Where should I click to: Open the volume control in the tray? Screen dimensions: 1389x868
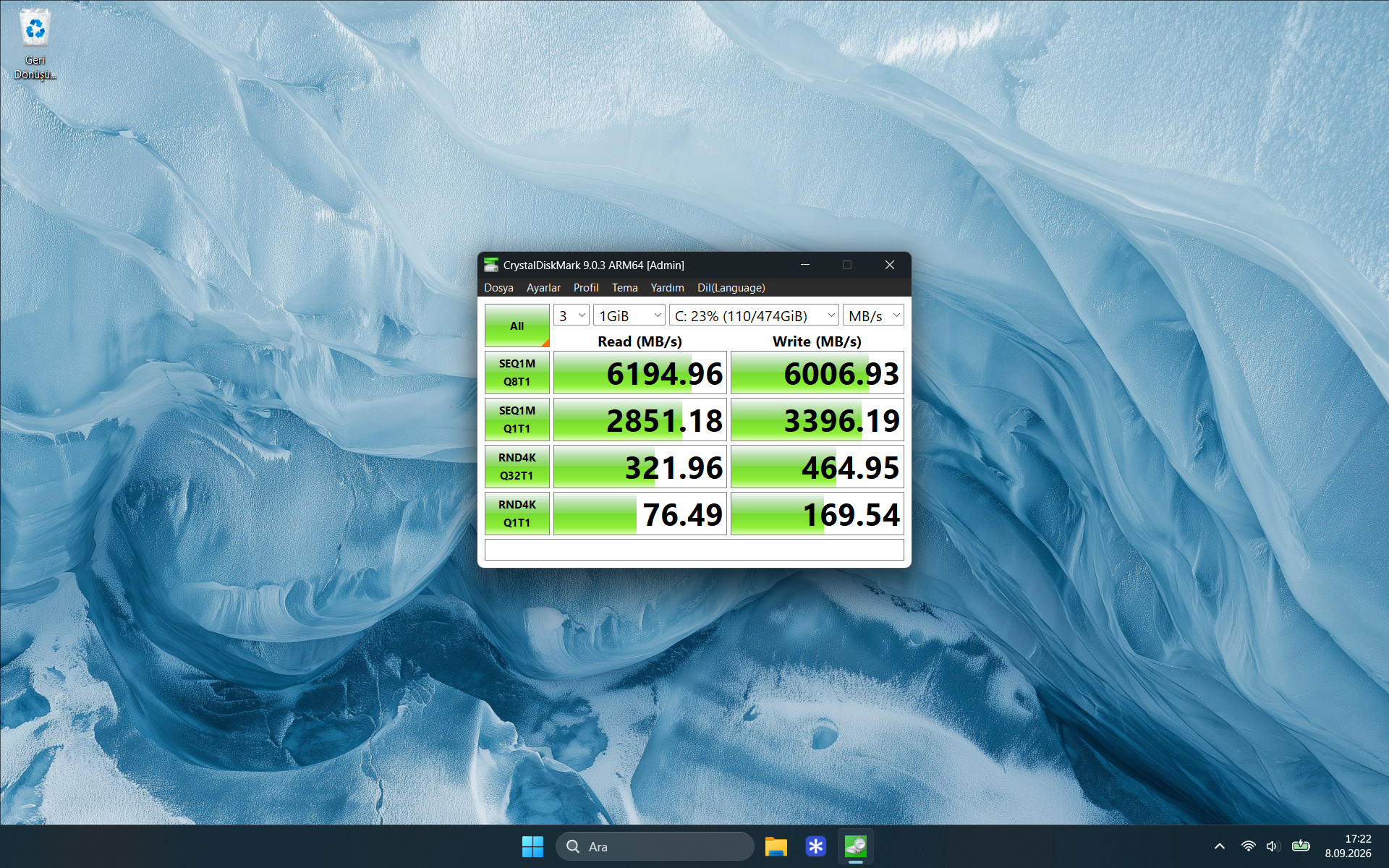(x=1273, y=846)
